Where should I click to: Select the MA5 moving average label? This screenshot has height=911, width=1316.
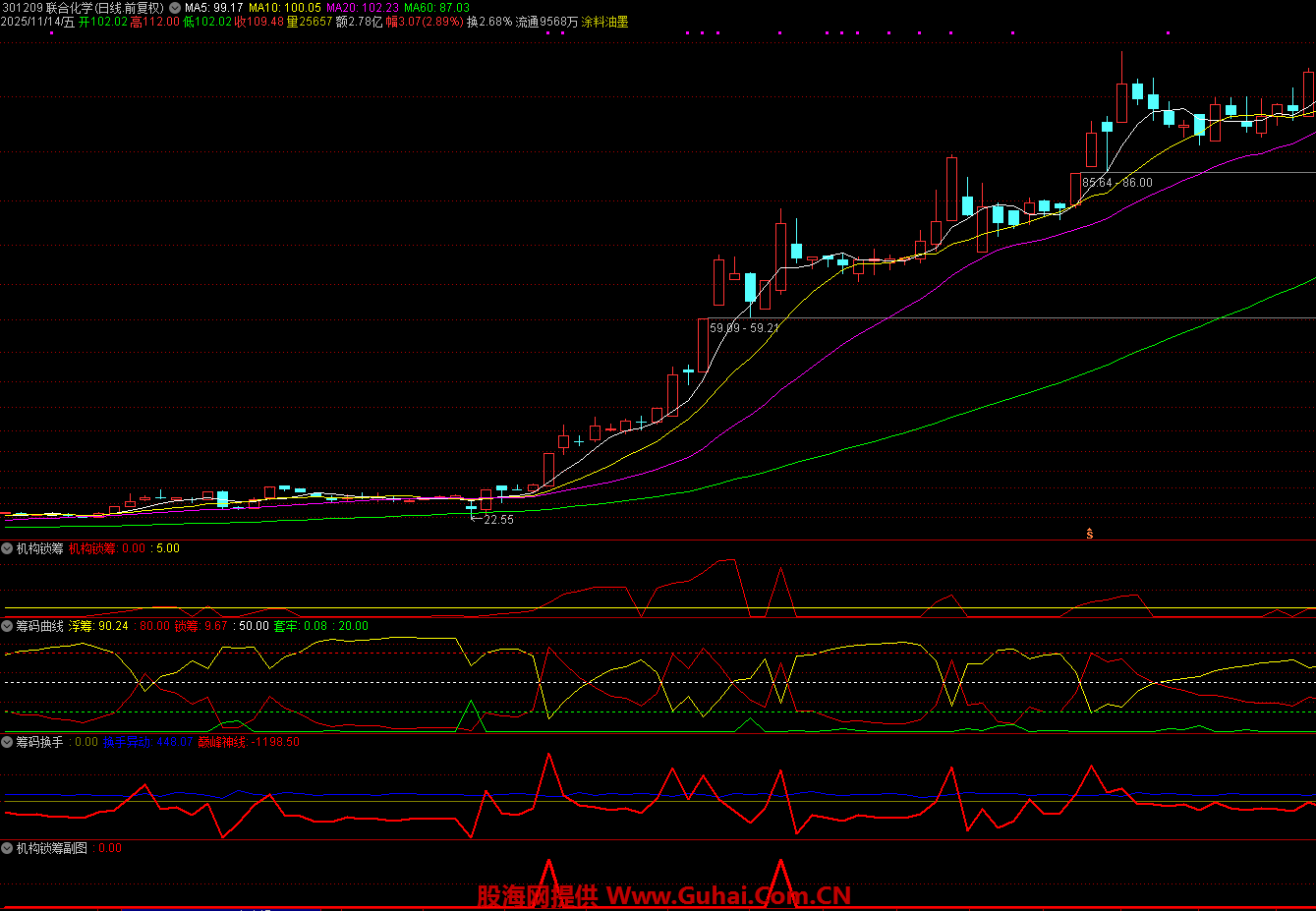(x=213, y=8)
